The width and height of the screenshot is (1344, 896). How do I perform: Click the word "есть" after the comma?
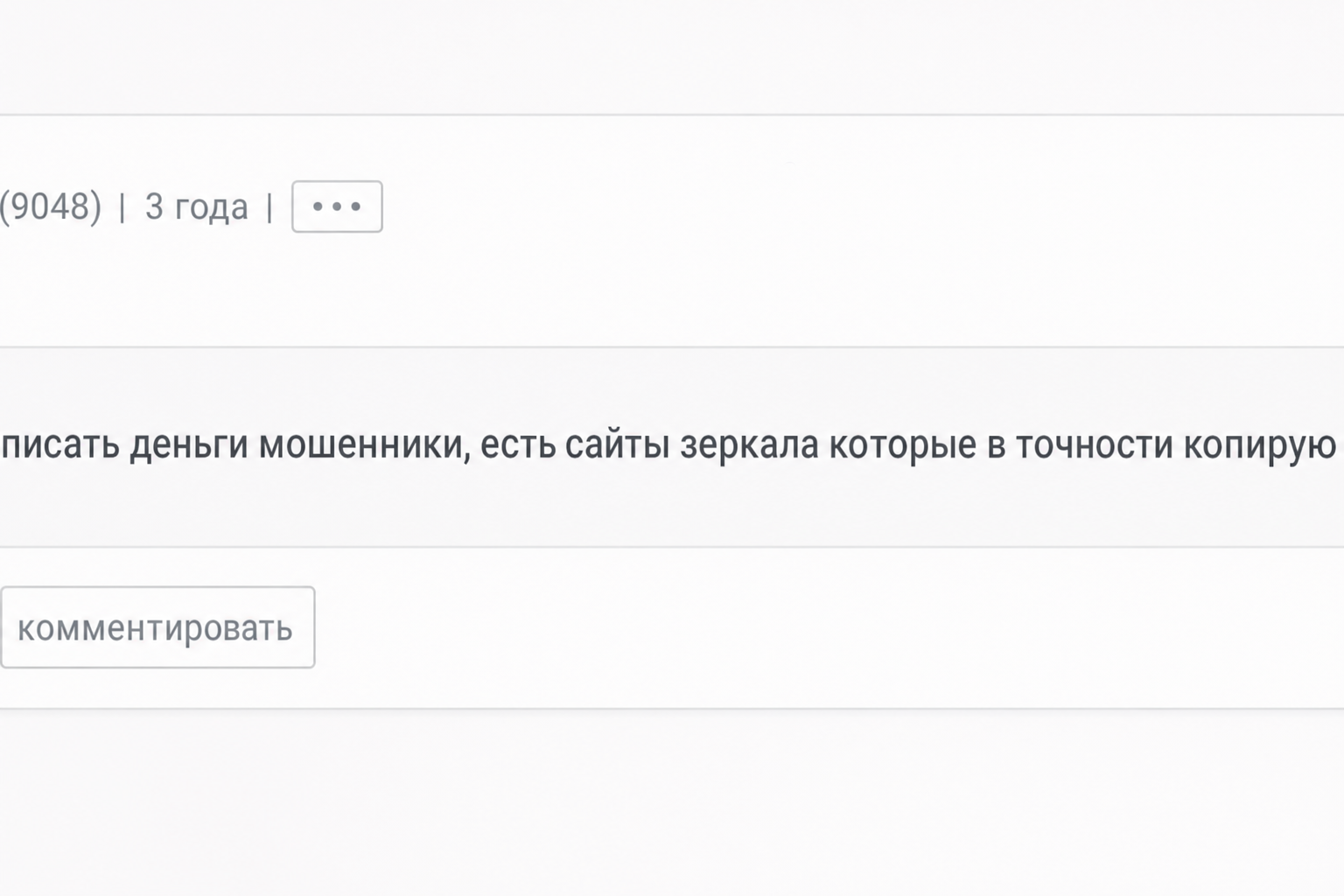(x=517, y=444)
